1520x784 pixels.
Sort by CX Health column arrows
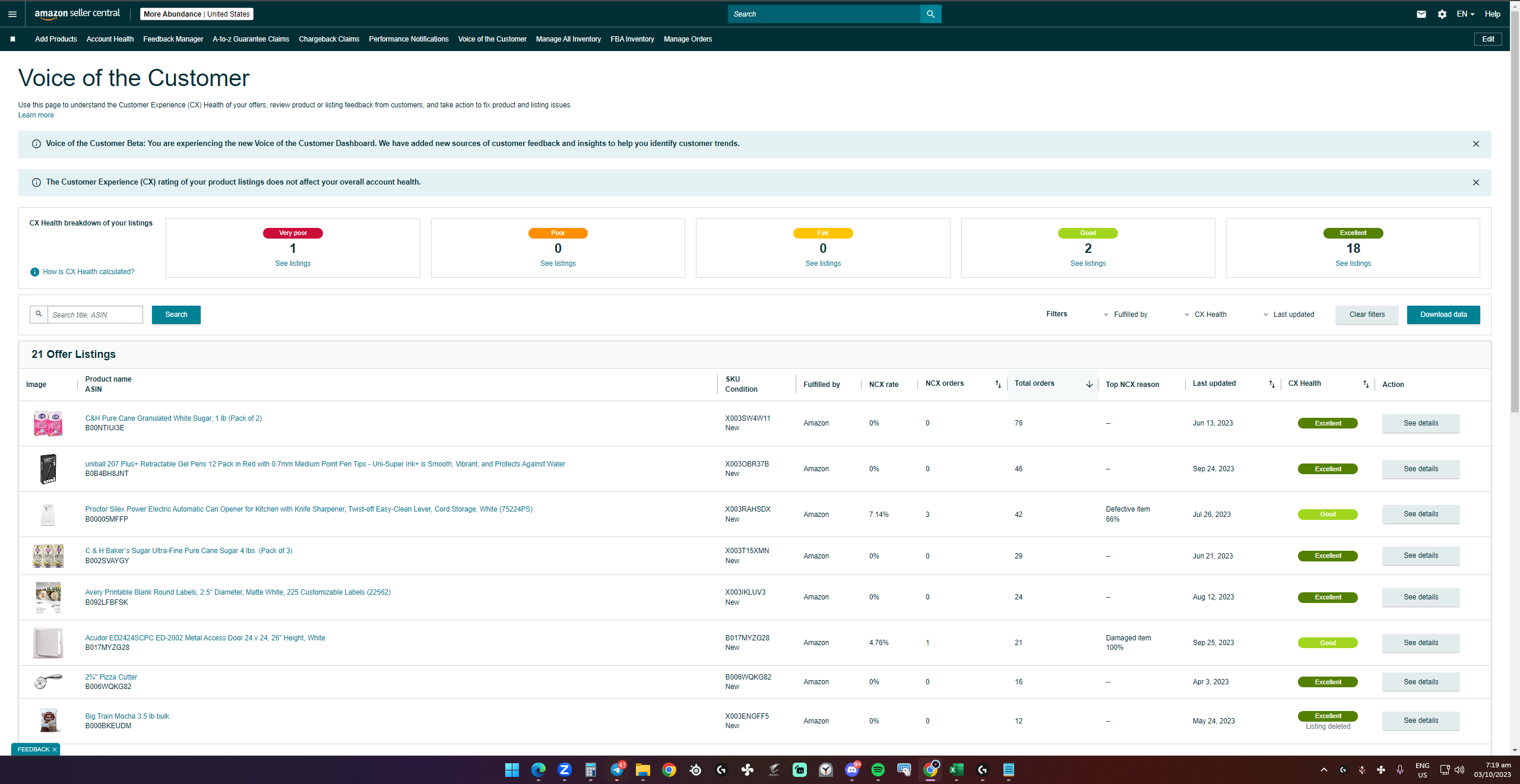click(x=1366, y=385)
